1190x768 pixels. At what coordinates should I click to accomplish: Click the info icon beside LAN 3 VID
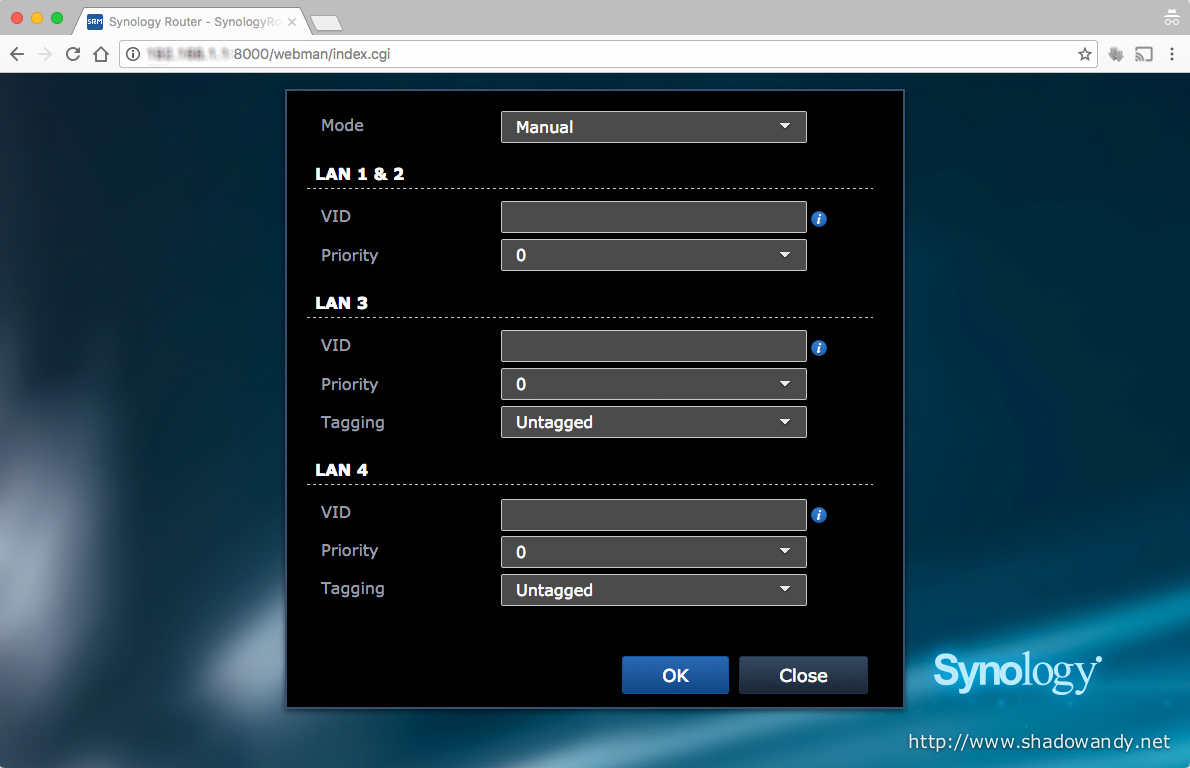coord(819,348)
